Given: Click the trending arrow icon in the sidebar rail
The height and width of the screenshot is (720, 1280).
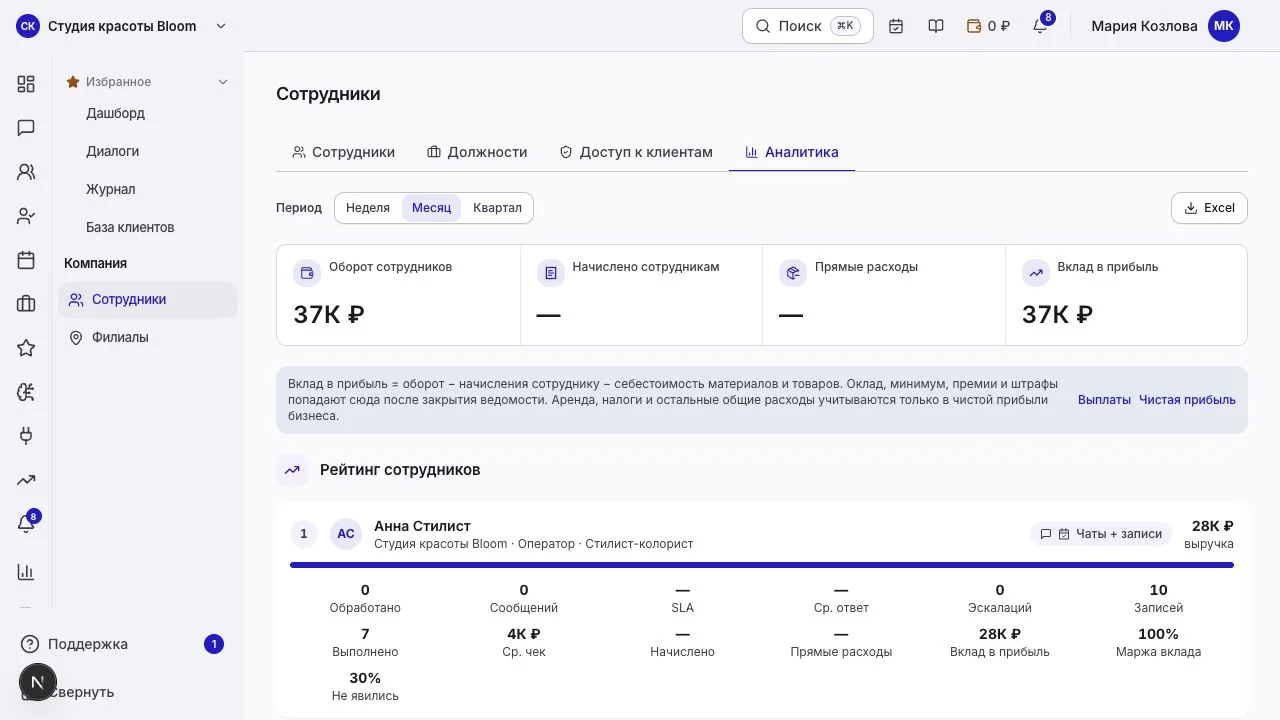Looking at the screenshot, I should click(x=26, y=480).
